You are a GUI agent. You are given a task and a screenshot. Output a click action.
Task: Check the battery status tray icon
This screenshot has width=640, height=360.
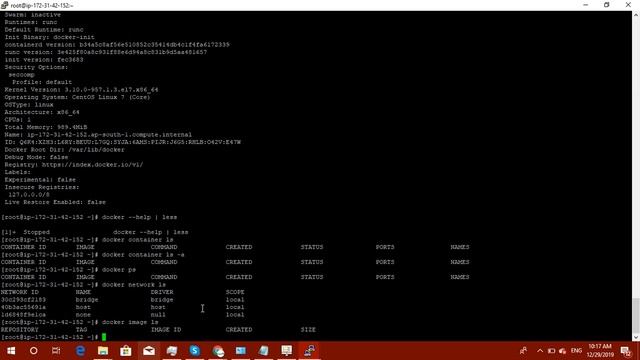tap(551, 351)
